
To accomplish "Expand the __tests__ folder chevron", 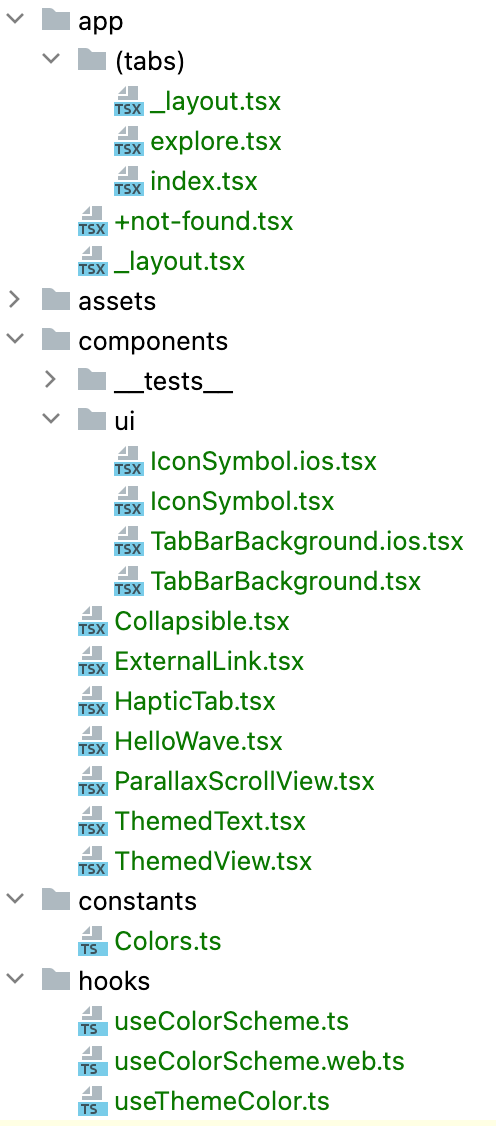I will tap(50, 380).
